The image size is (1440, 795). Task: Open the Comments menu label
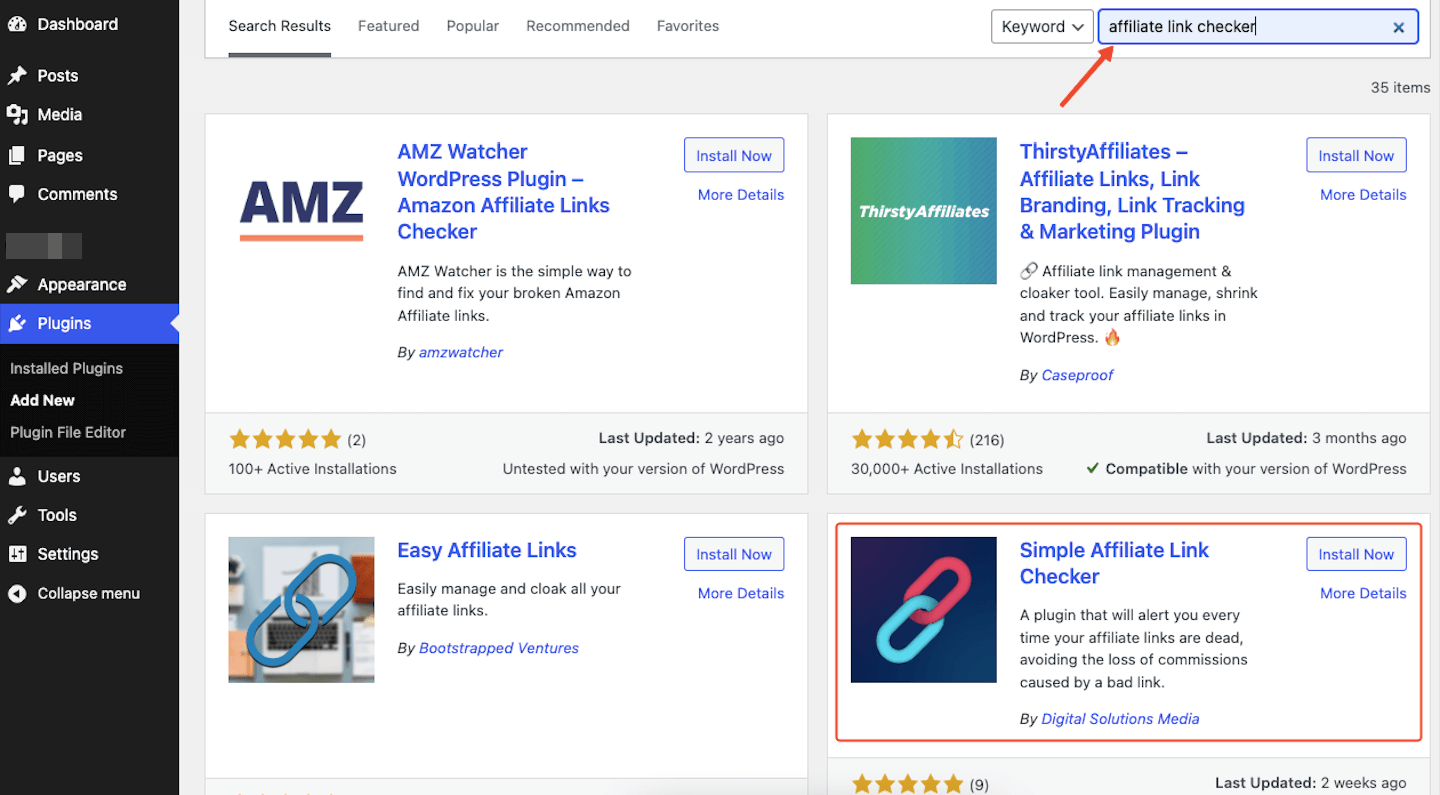77,194
